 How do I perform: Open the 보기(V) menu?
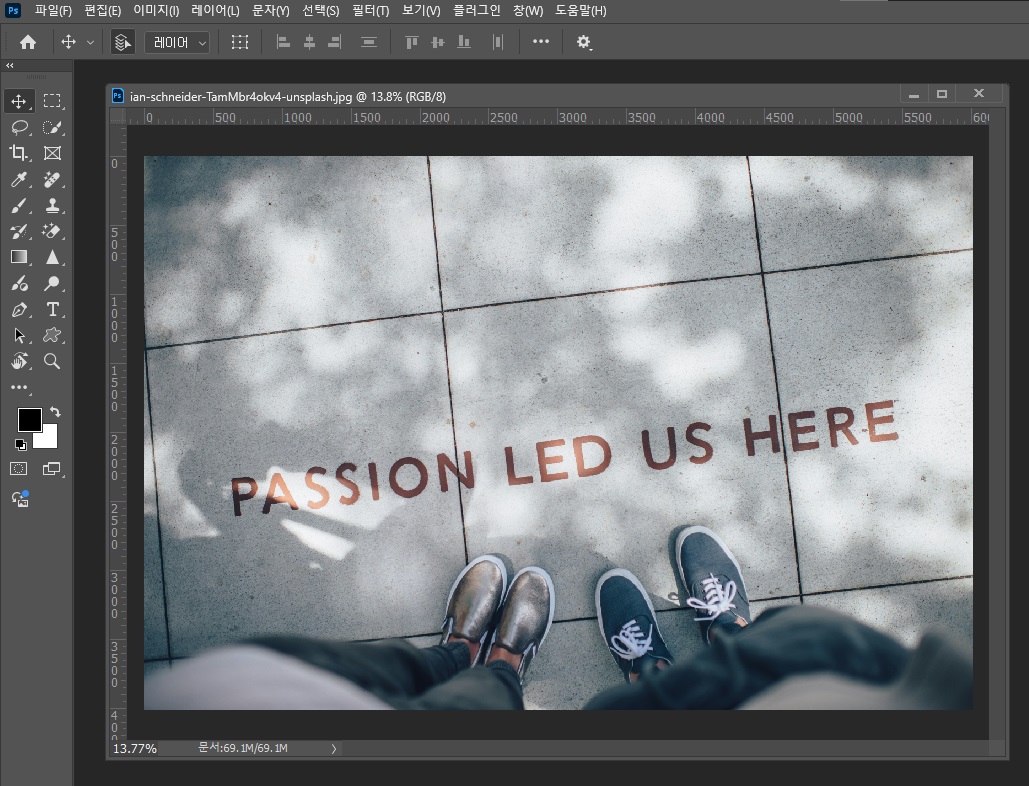coord(421,10)
